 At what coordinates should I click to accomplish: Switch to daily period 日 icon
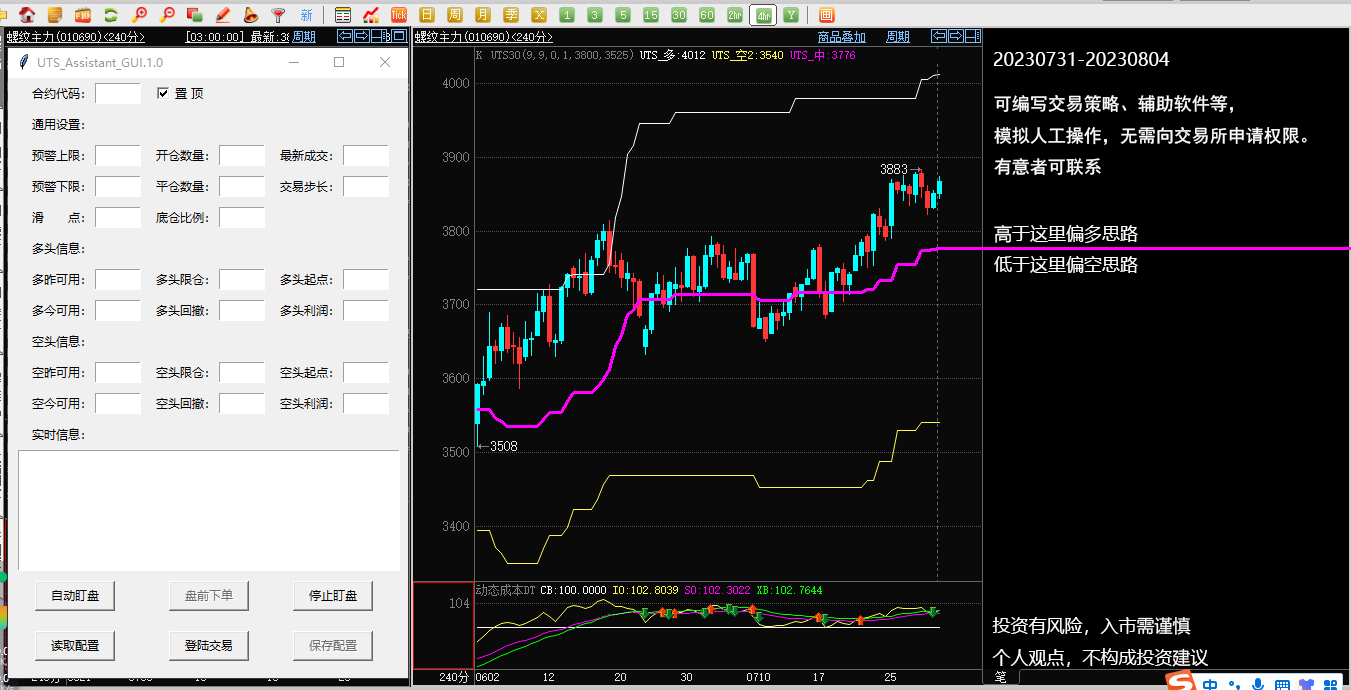coord(427,14)
